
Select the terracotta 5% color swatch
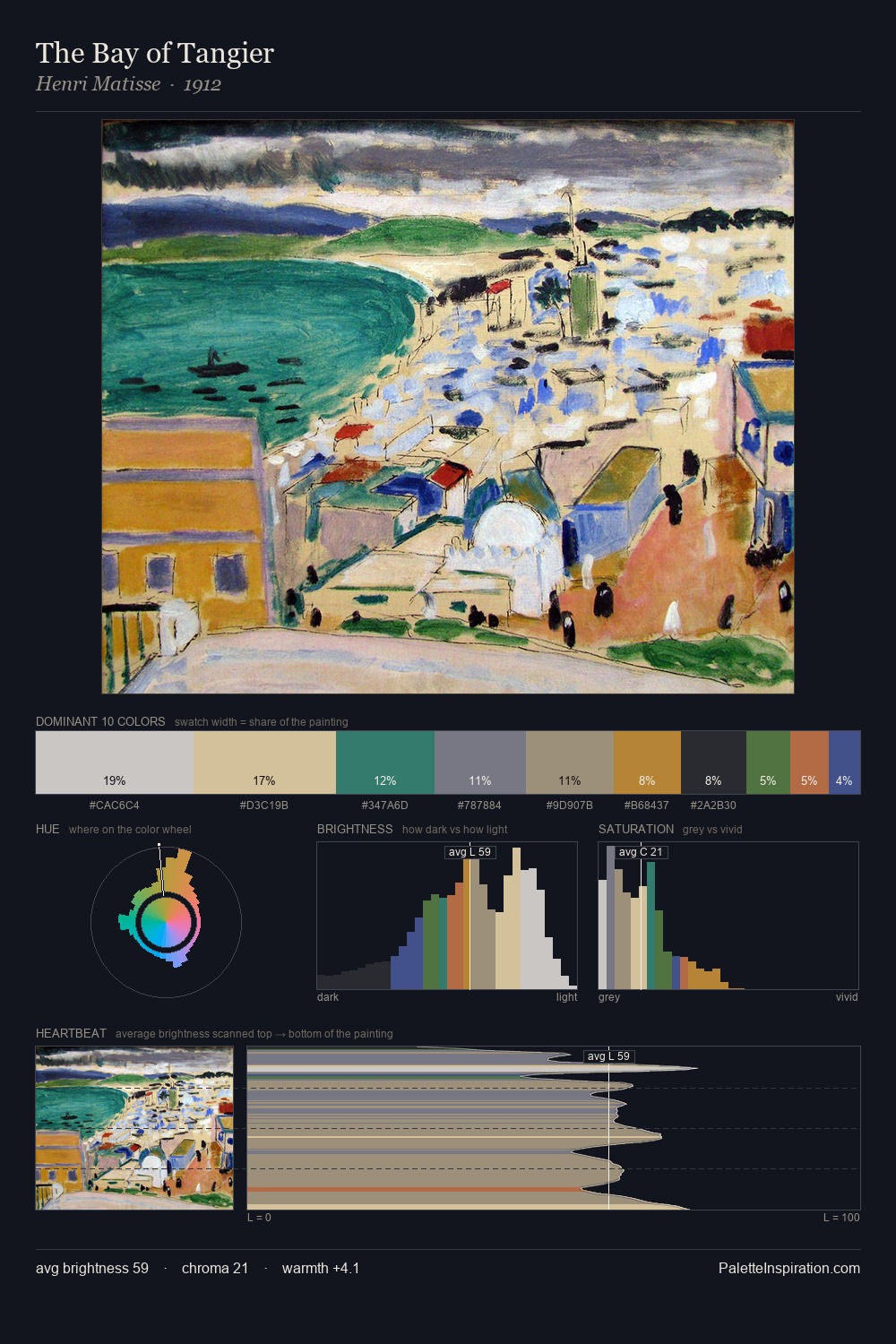click(x=809, y=762)
